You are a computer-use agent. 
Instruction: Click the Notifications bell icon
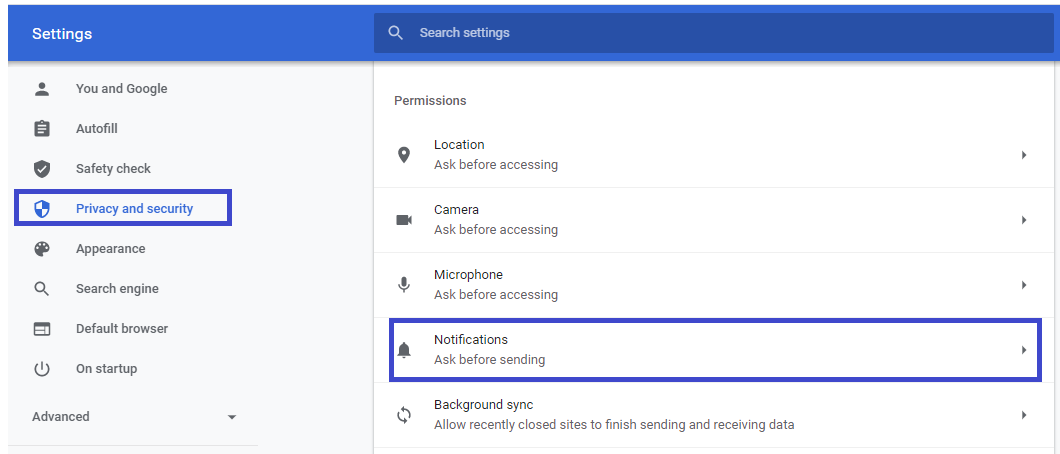point(404,350)
